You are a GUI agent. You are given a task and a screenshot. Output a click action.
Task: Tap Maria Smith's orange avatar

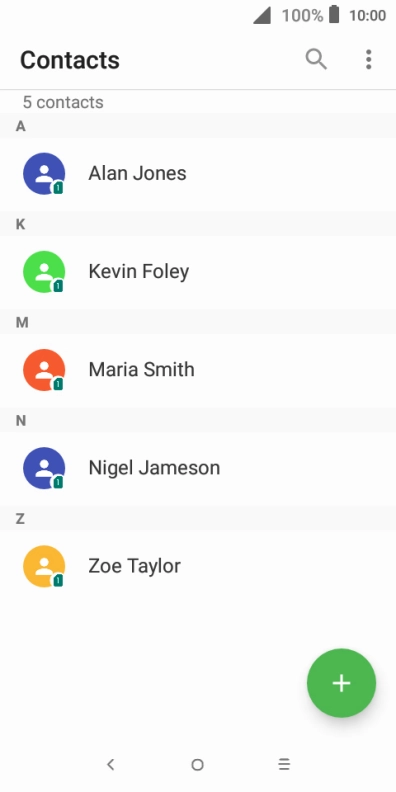point(44,370)
